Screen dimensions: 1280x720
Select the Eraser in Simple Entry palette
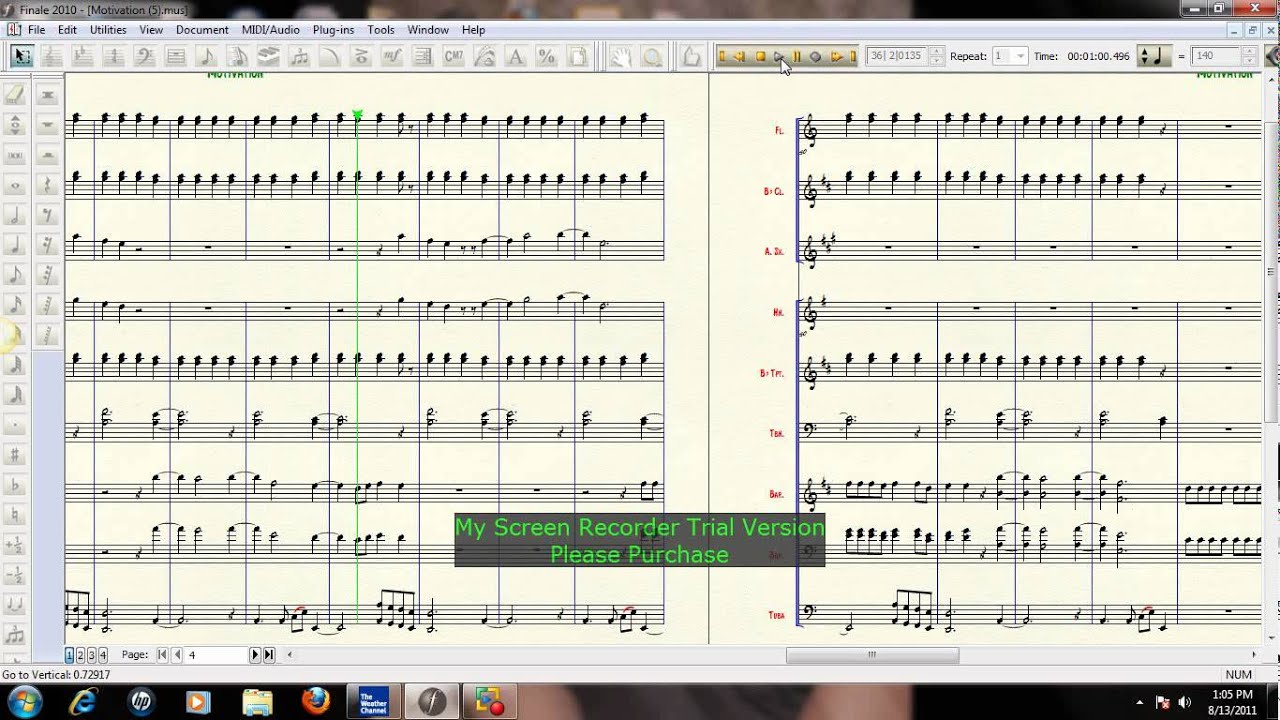point(15,96)
